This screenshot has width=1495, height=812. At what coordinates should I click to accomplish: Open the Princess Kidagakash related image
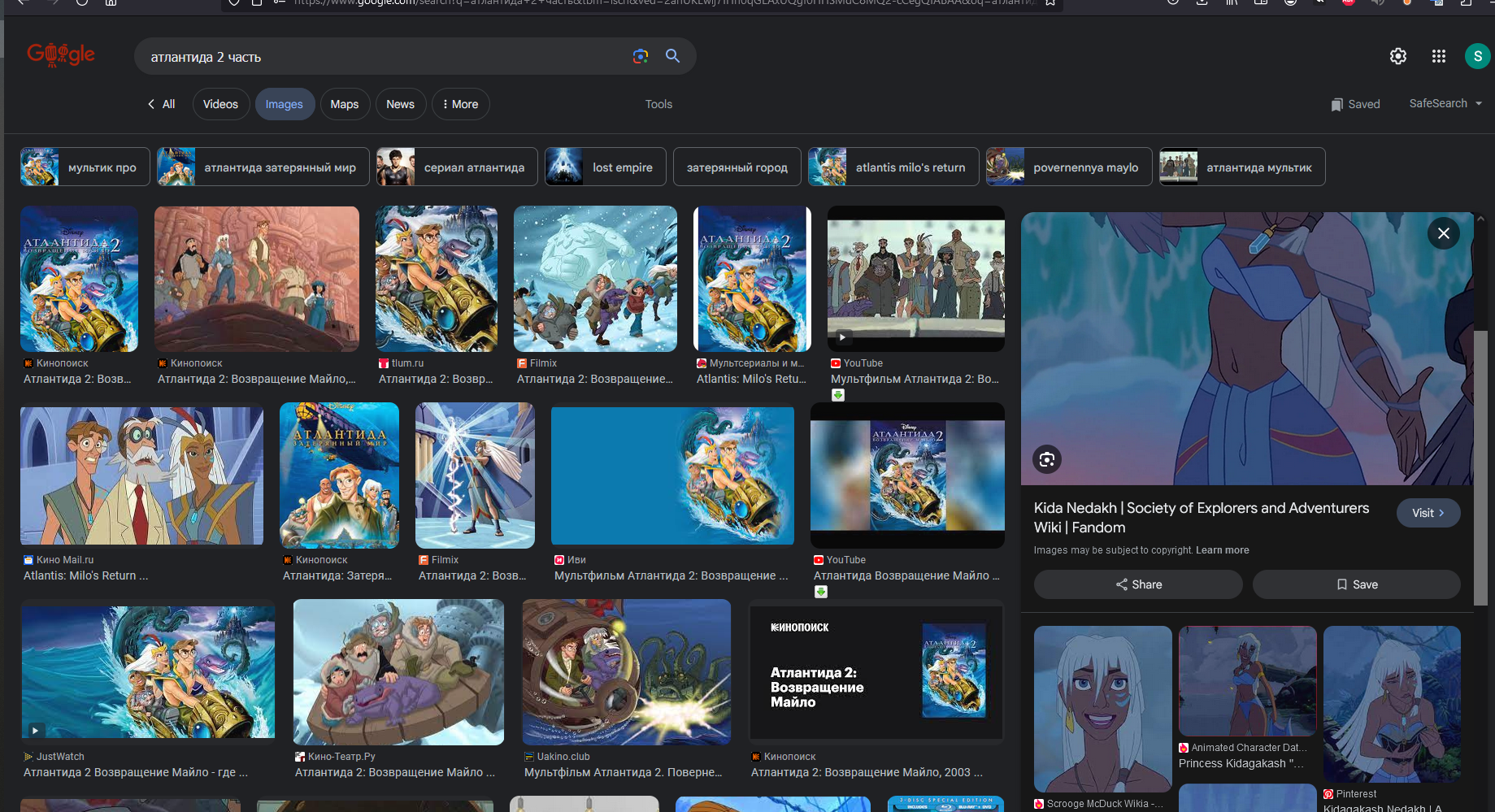[1247, 681]
